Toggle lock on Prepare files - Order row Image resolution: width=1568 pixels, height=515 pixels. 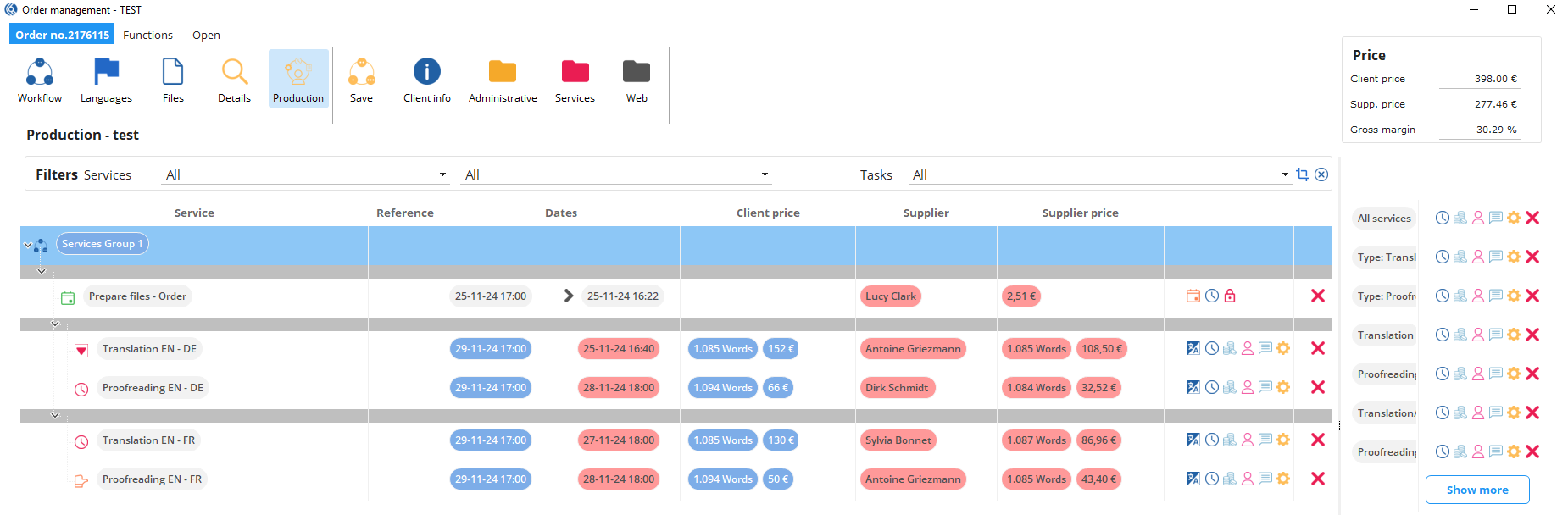tap(1230, 296)
